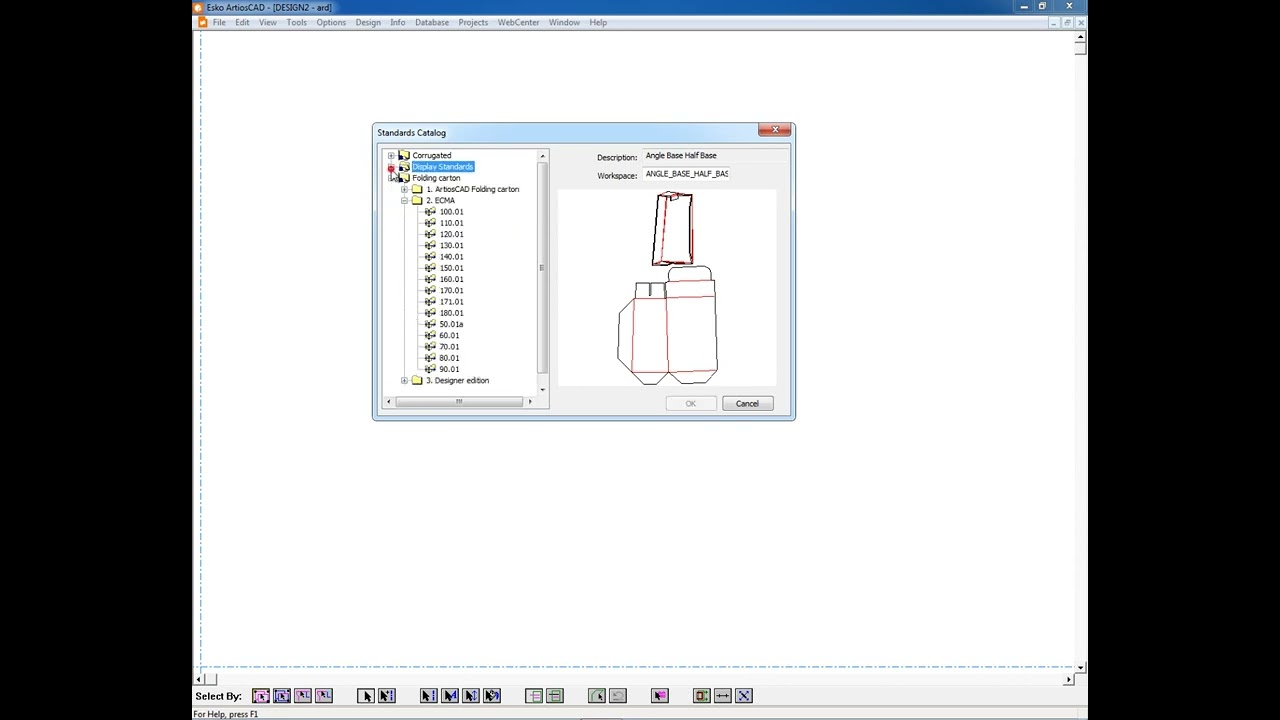1280x720 pixels.
Task: Open the Edit menu
Action: (242, 22)
